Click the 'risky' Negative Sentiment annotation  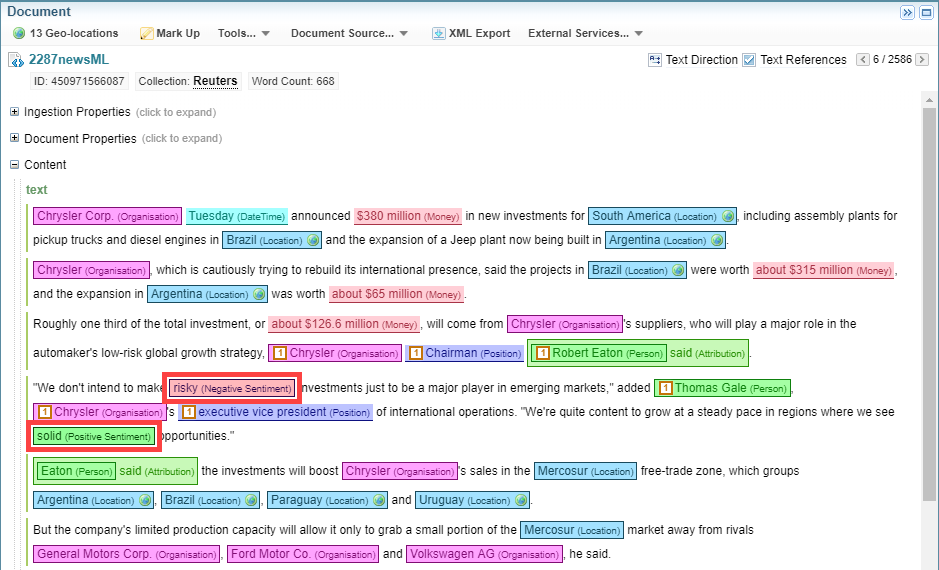pyautogui.click(x=232, y=388)
